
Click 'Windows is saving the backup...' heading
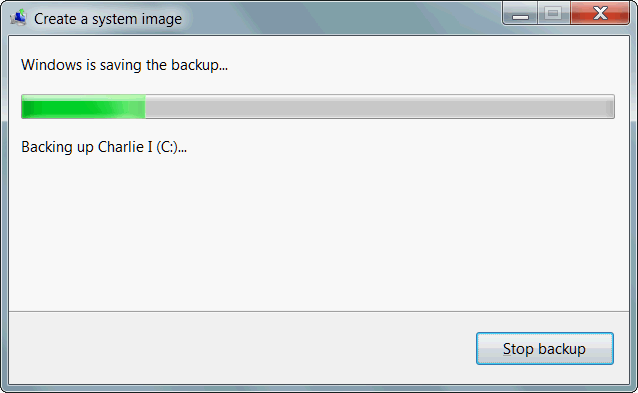pyautogui.click(x=124, y=65)
